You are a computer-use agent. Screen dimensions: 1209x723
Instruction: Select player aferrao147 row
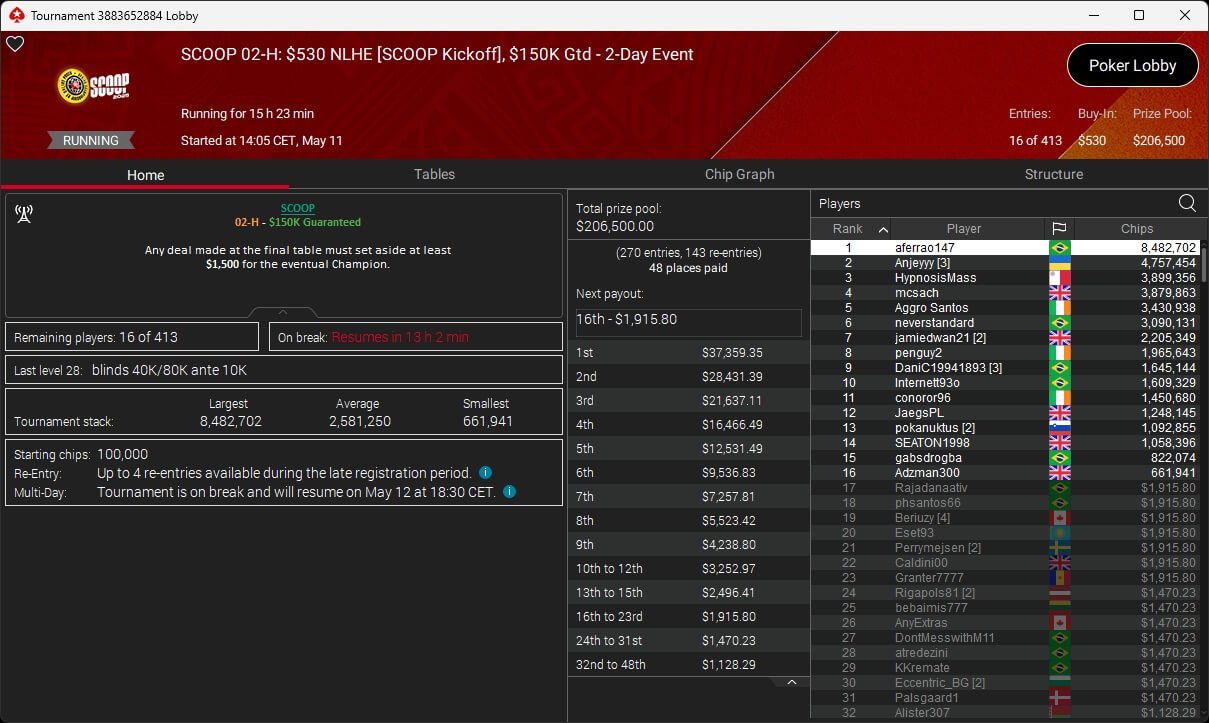[x=1005, y=247]
